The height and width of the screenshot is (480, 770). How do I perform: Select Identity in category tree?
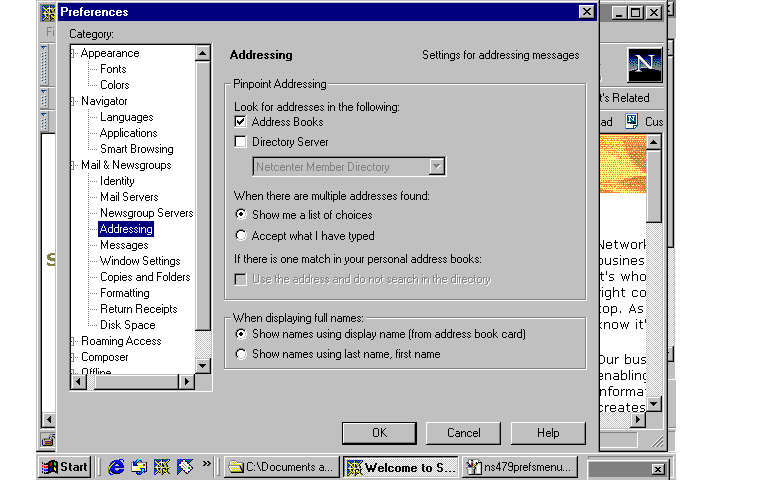(117, 181)
